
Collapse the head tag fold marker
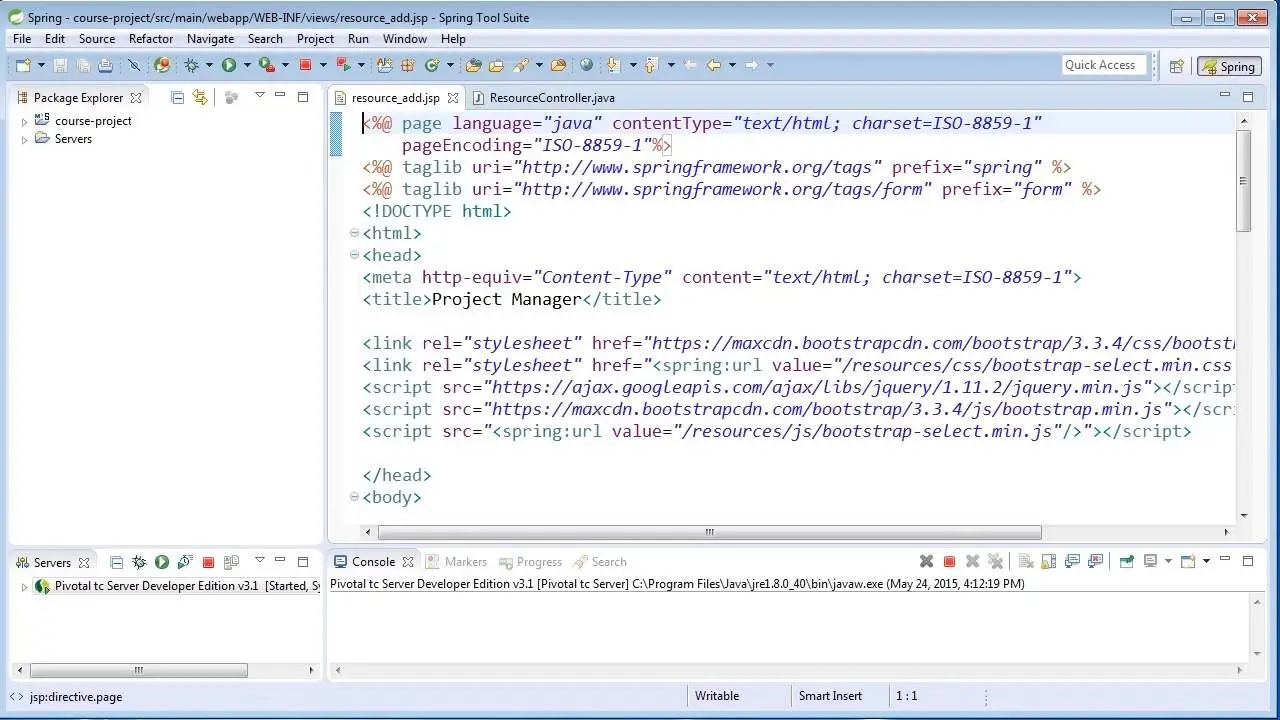click(354, 255)
